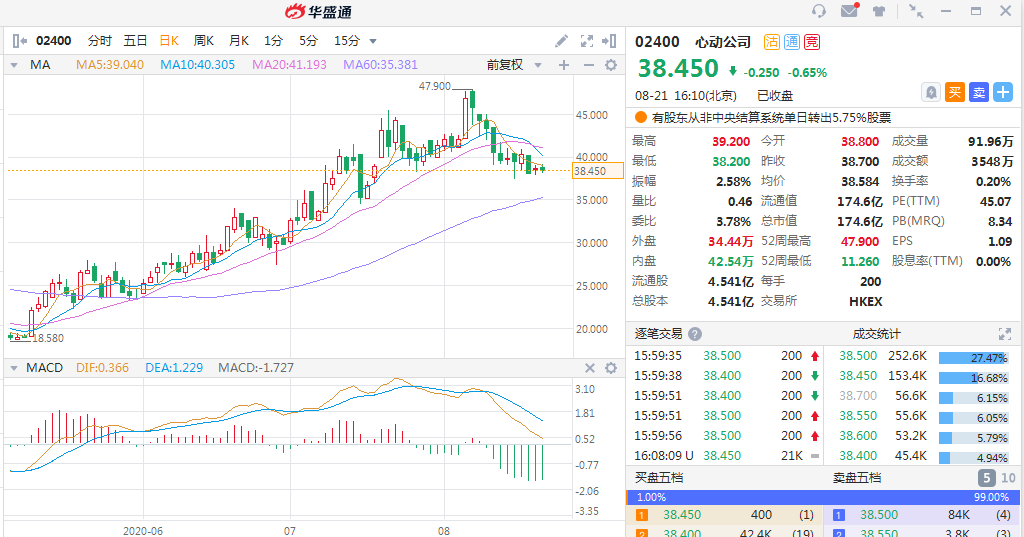The image size is (1024, 537).
Task: Click the buy/sell ratio bar 1.00% 99.00%
Action: click(823, 497)
